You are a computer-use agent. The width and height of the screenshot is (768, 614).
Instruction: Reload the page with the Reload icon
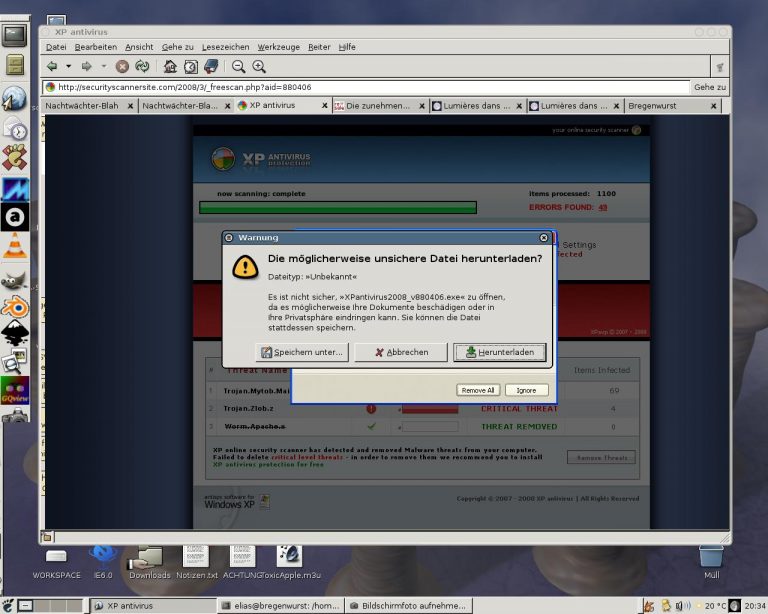click(x=142, y=66)
